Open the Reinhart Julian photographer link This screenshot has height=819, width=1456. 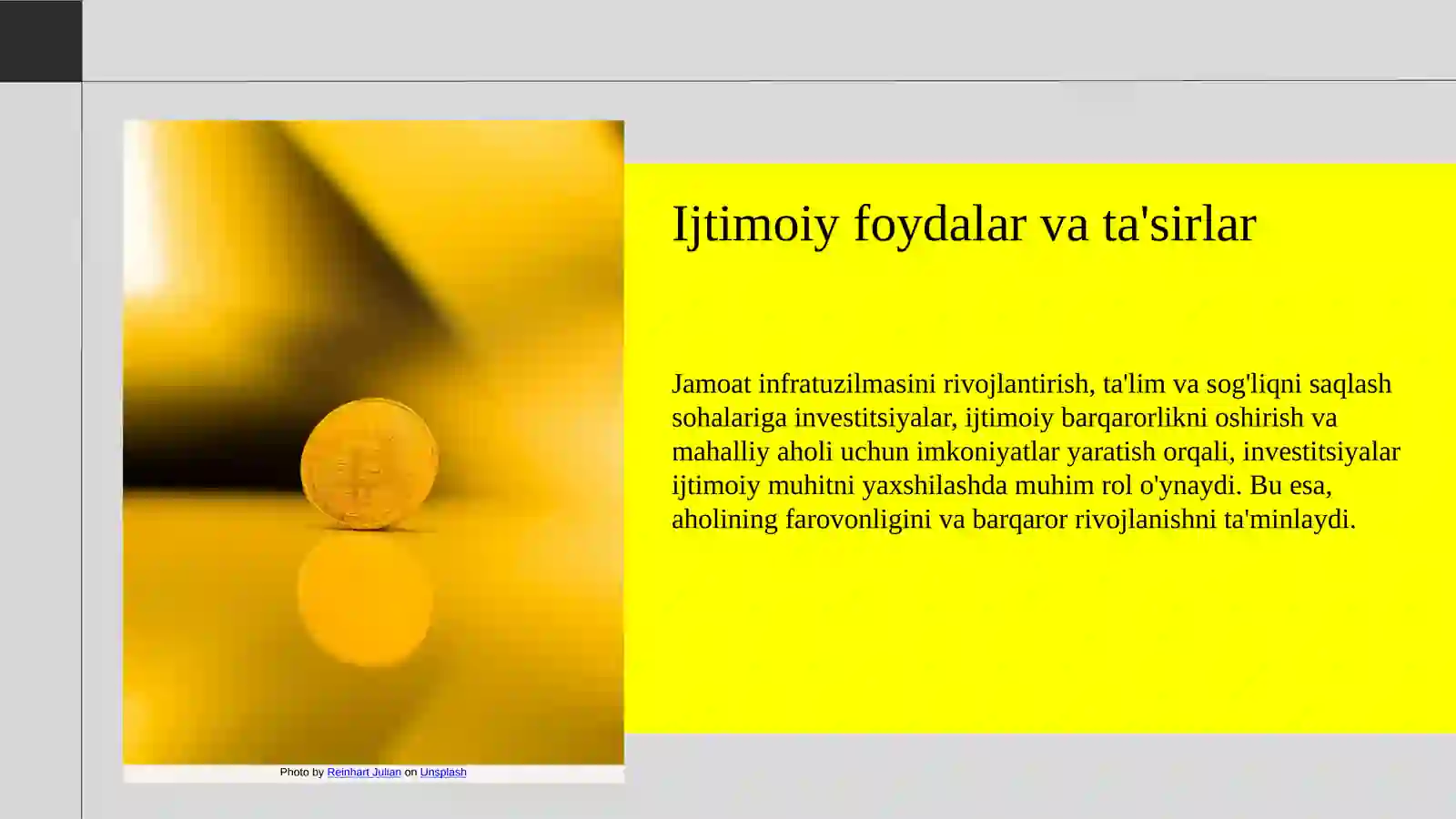pos(364,772)
